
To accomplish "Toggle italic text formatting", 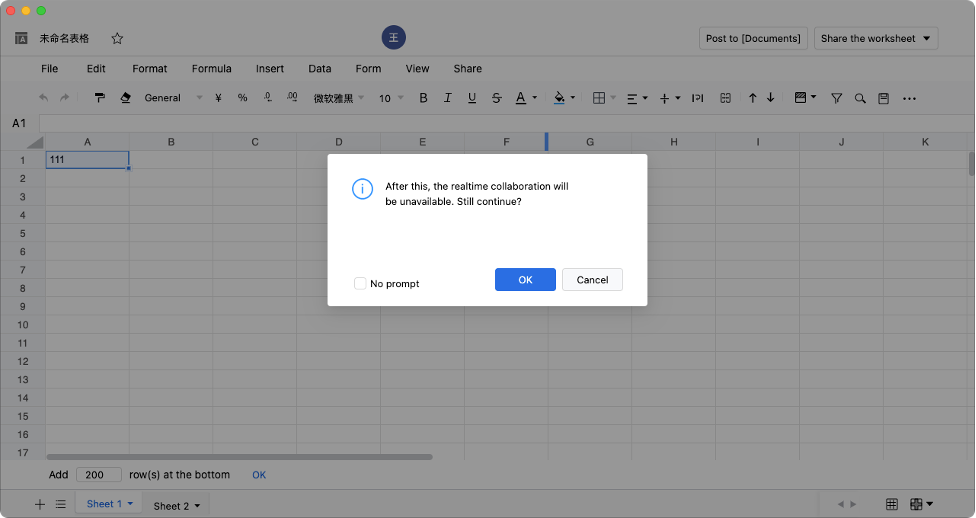I will tap(447, 98).
